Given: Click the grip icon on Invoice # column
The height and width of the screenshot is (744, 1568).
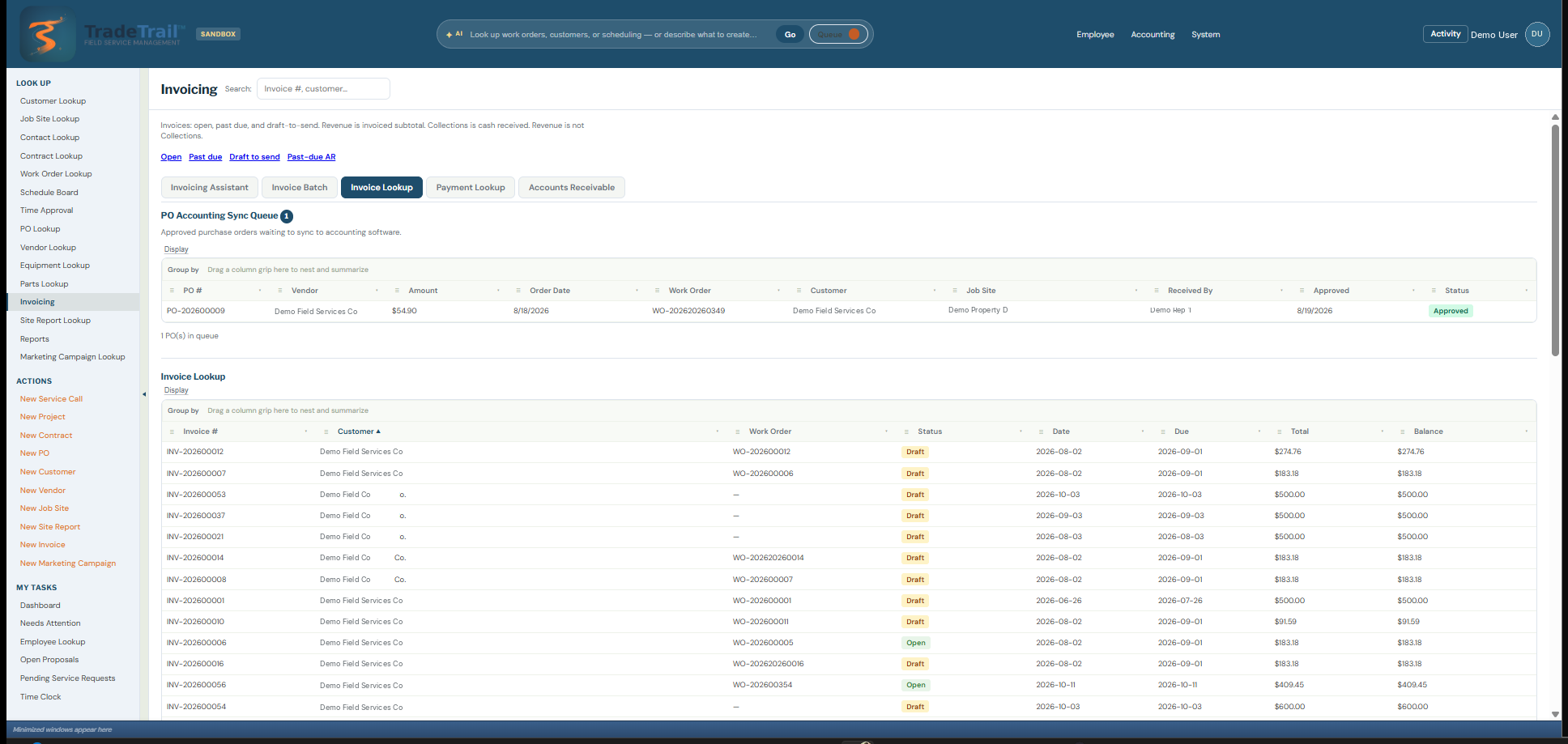Looking at the screenshot, I should pyautogui.click(x=172, y=432).
